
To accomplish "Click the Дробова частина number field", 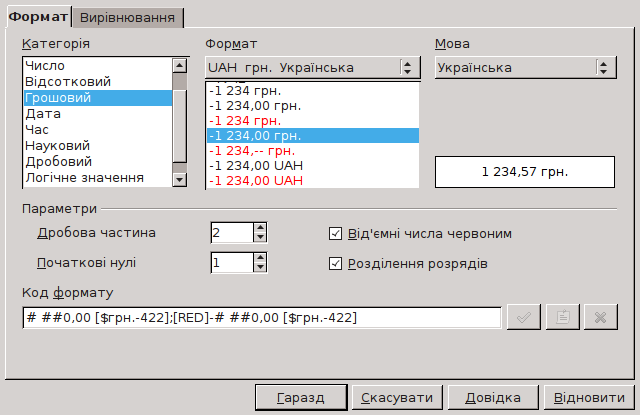I will (x=232, y=233).
